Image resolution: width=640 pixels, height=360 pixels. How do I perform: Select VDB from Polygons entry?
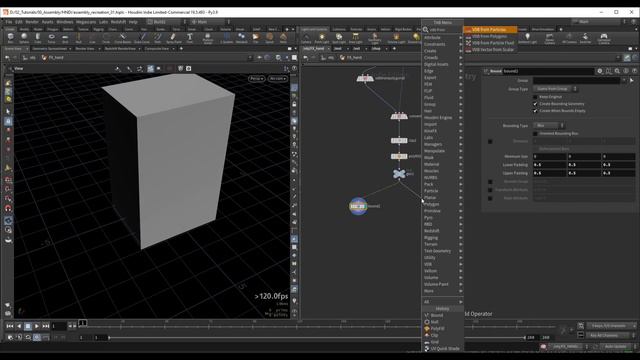(490, 36)
